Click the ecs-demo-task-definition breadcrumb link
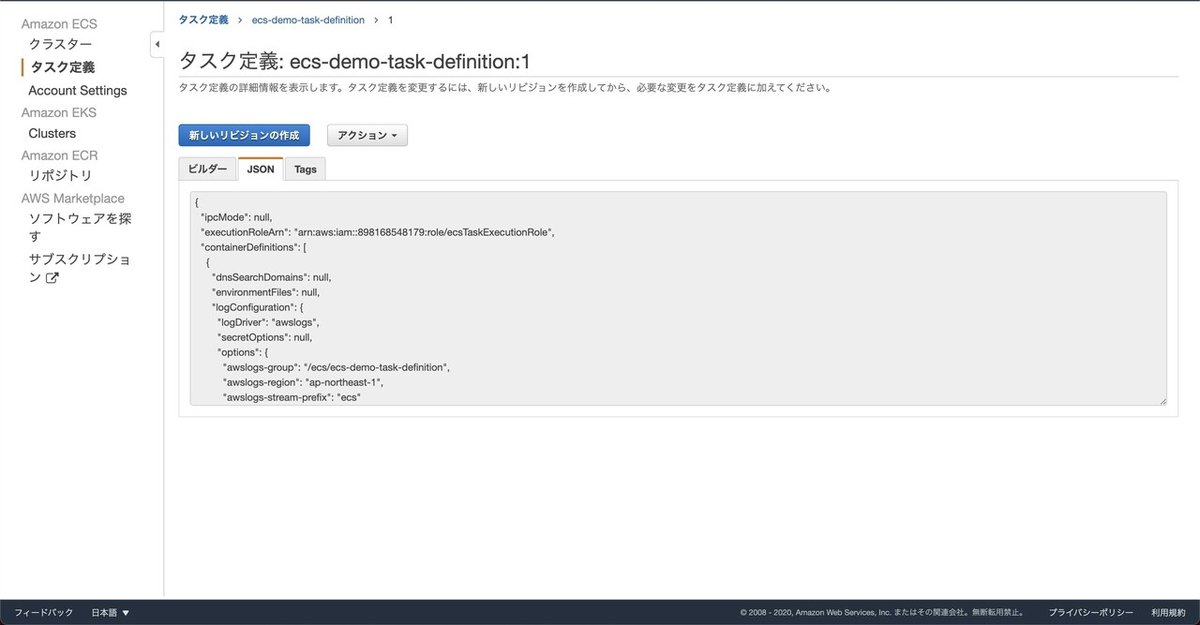This screenshot has height=625, width=1200. tap(308, 20)
